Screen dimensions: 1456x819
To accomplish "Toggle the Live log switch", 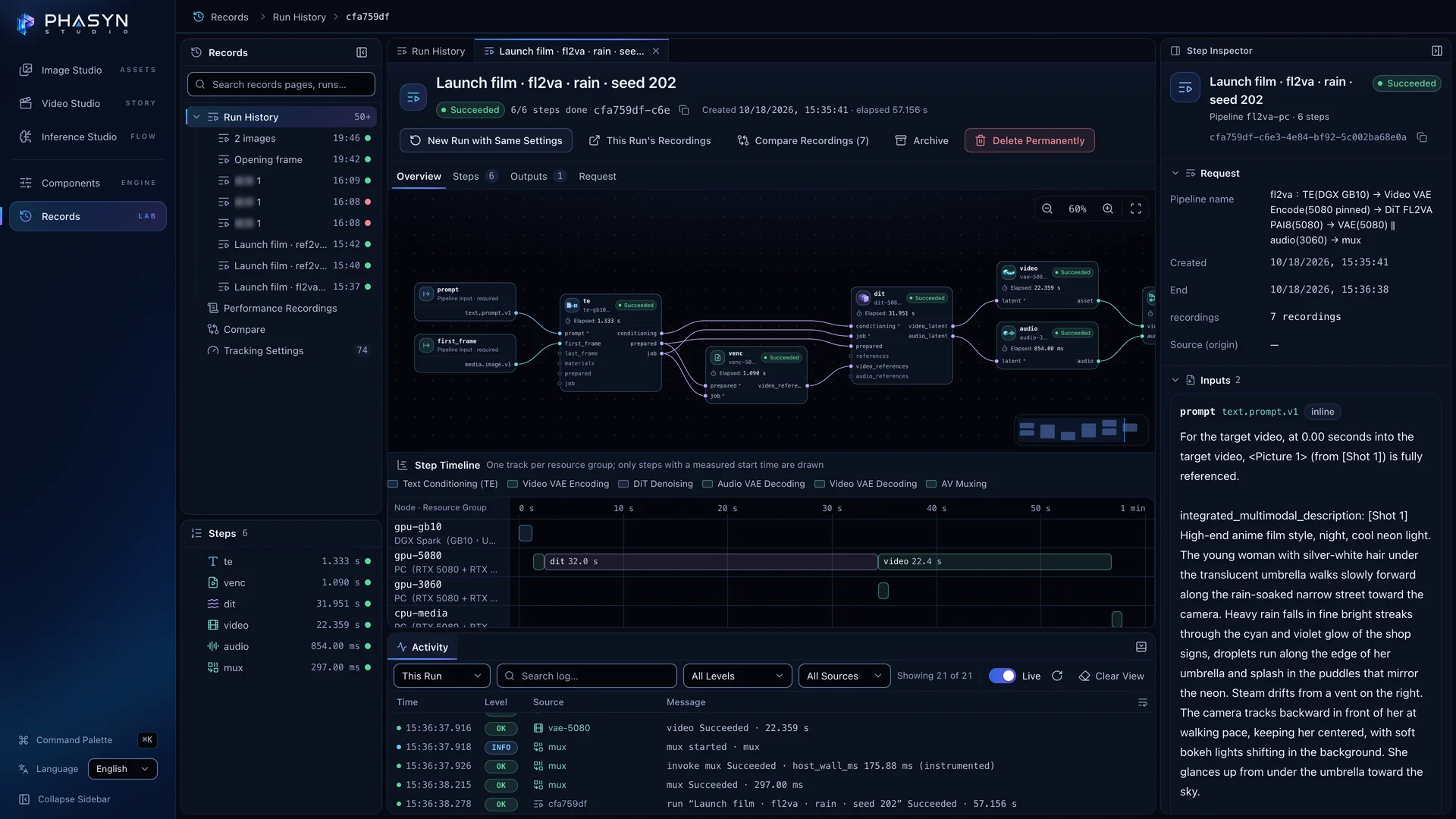I will pyautogui.click(x=1002, y=676).
